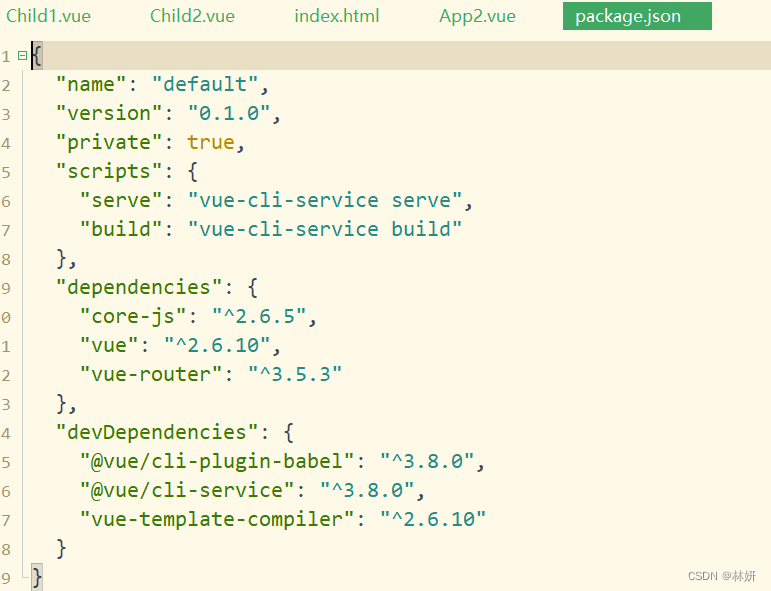The image size is (771, 591).
Task: Click the "devDependencies" key
Action: click(157, 433)
